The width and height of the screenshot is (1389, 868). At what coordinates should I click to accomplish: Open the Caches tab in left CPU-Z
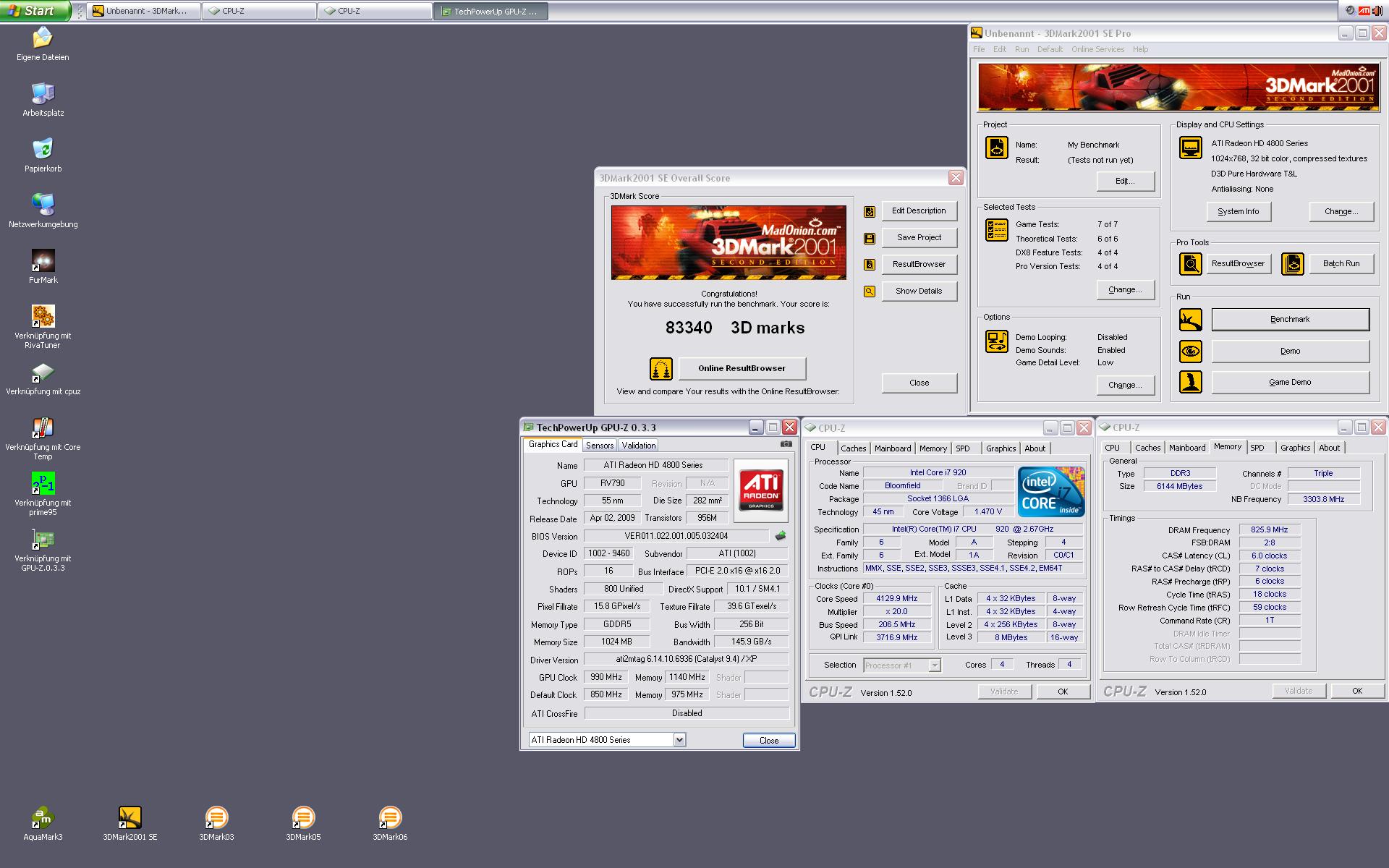(x=854, y=448)
